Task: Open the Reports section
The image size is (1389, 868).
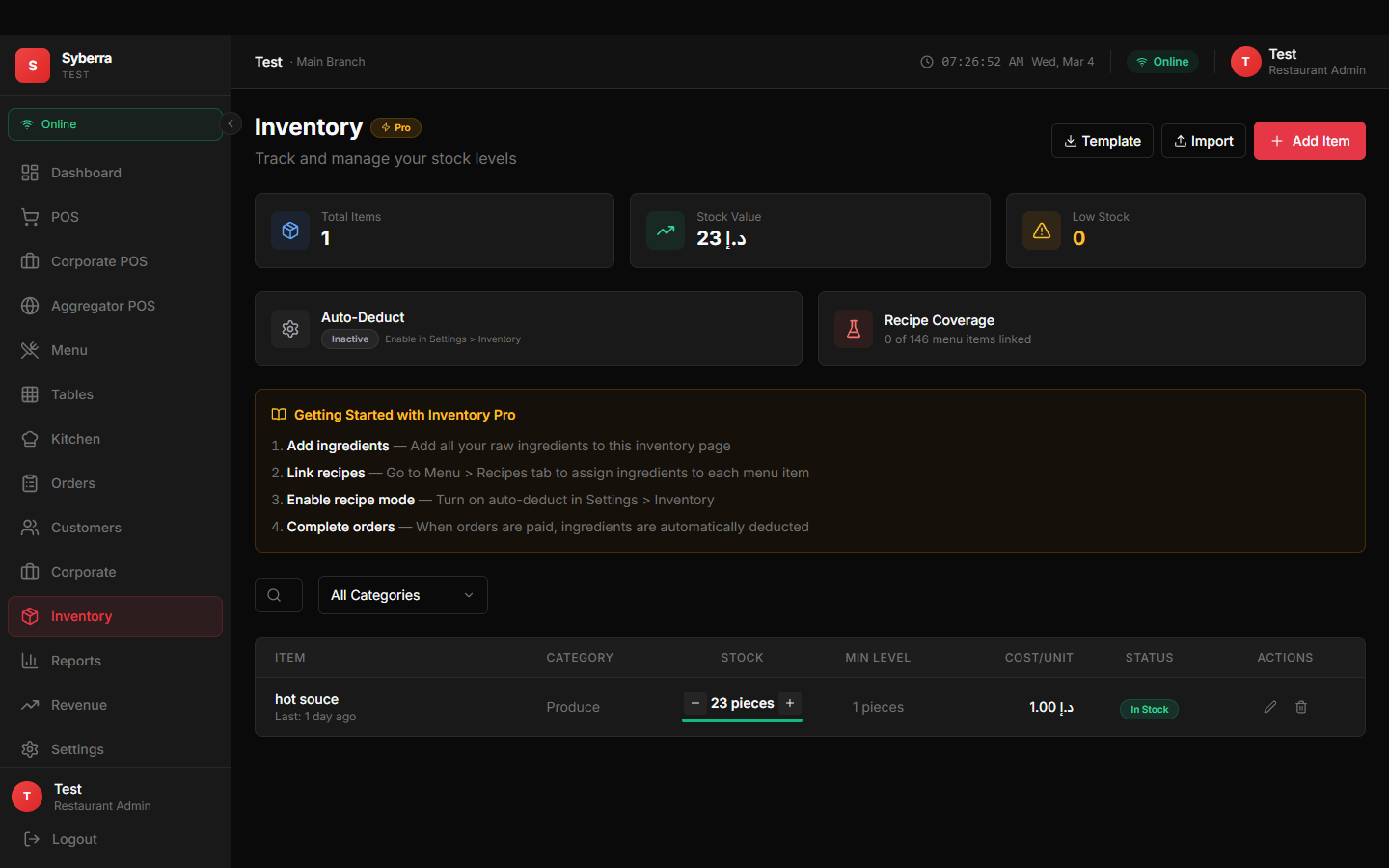Action: pos(76,661)
